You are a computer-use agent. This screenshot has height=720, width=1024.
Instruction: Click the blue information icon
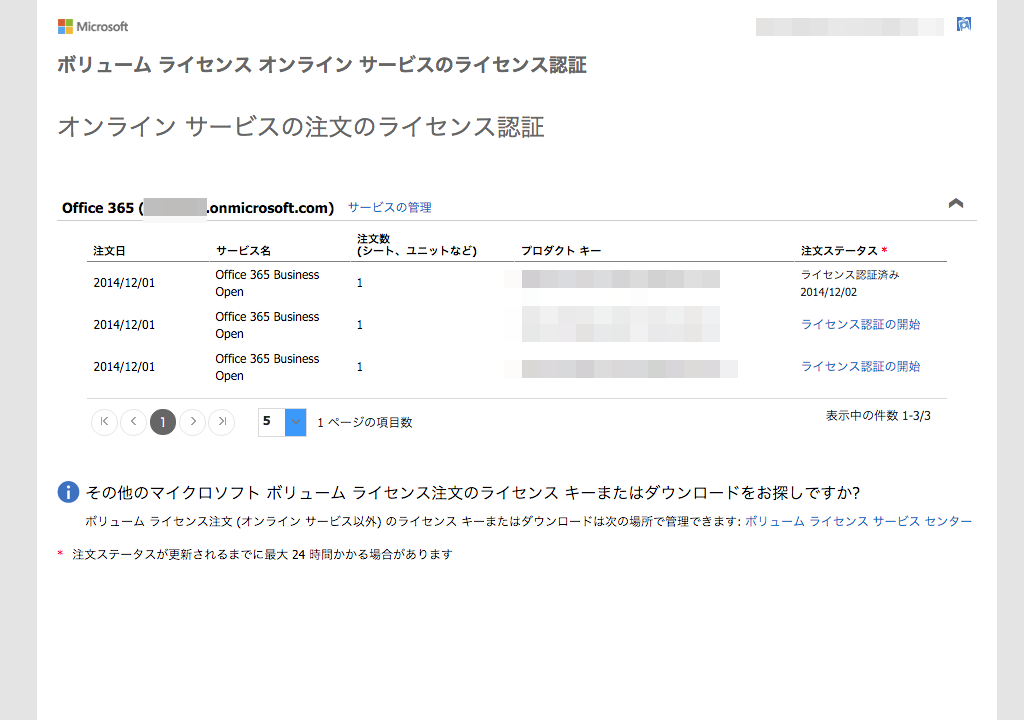(x=69, y=492)
